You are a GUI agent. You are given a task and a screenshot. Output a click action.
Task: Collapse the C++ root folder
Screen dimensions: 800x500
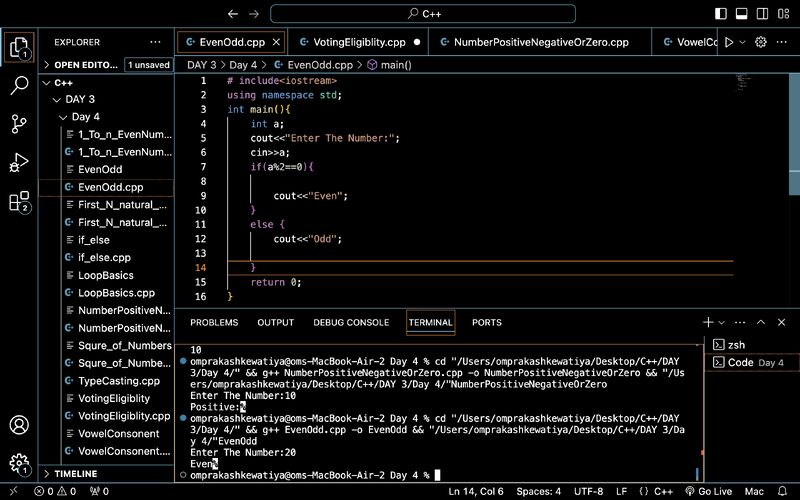(106, 83)
